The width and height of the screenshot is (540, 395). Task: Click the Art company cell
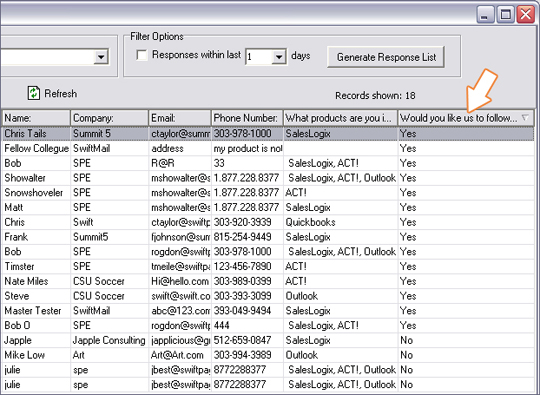pyautogui.click(x=110, y=355)
